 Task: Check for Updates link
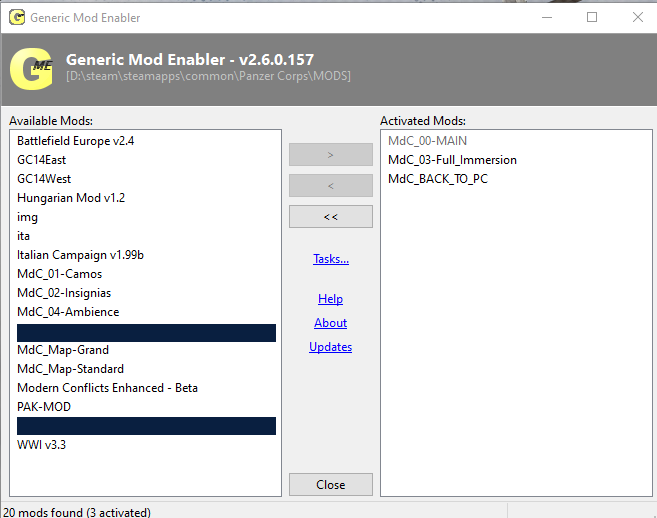point(331,347)
